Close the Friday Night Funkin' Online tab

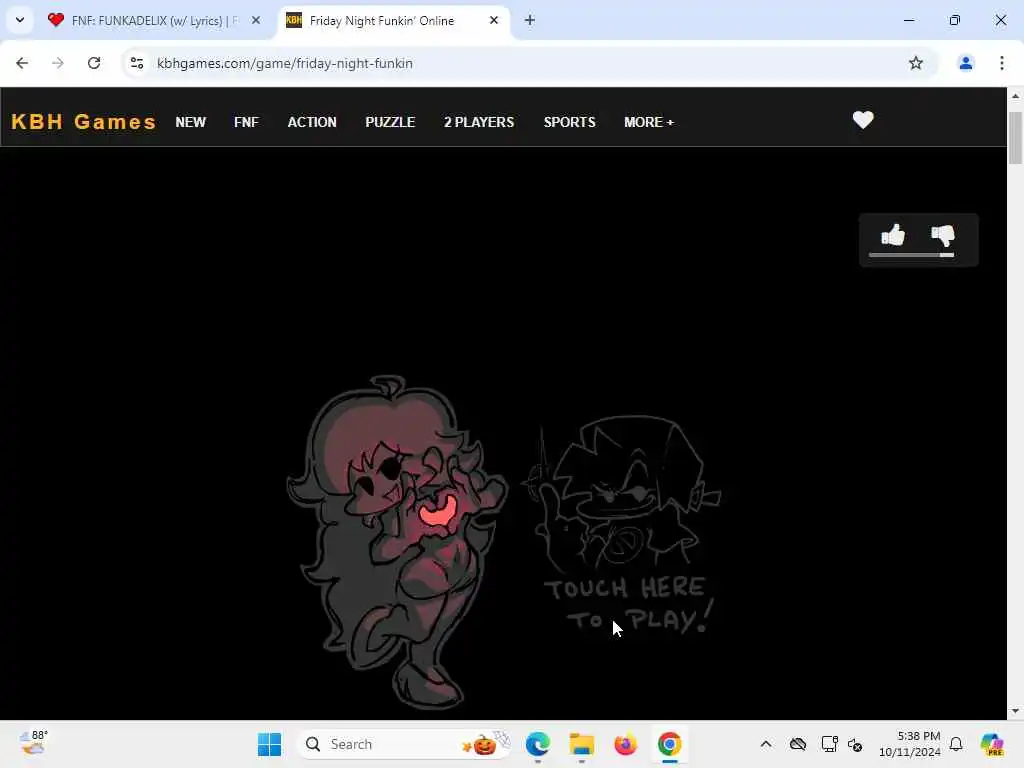point(494,20)
